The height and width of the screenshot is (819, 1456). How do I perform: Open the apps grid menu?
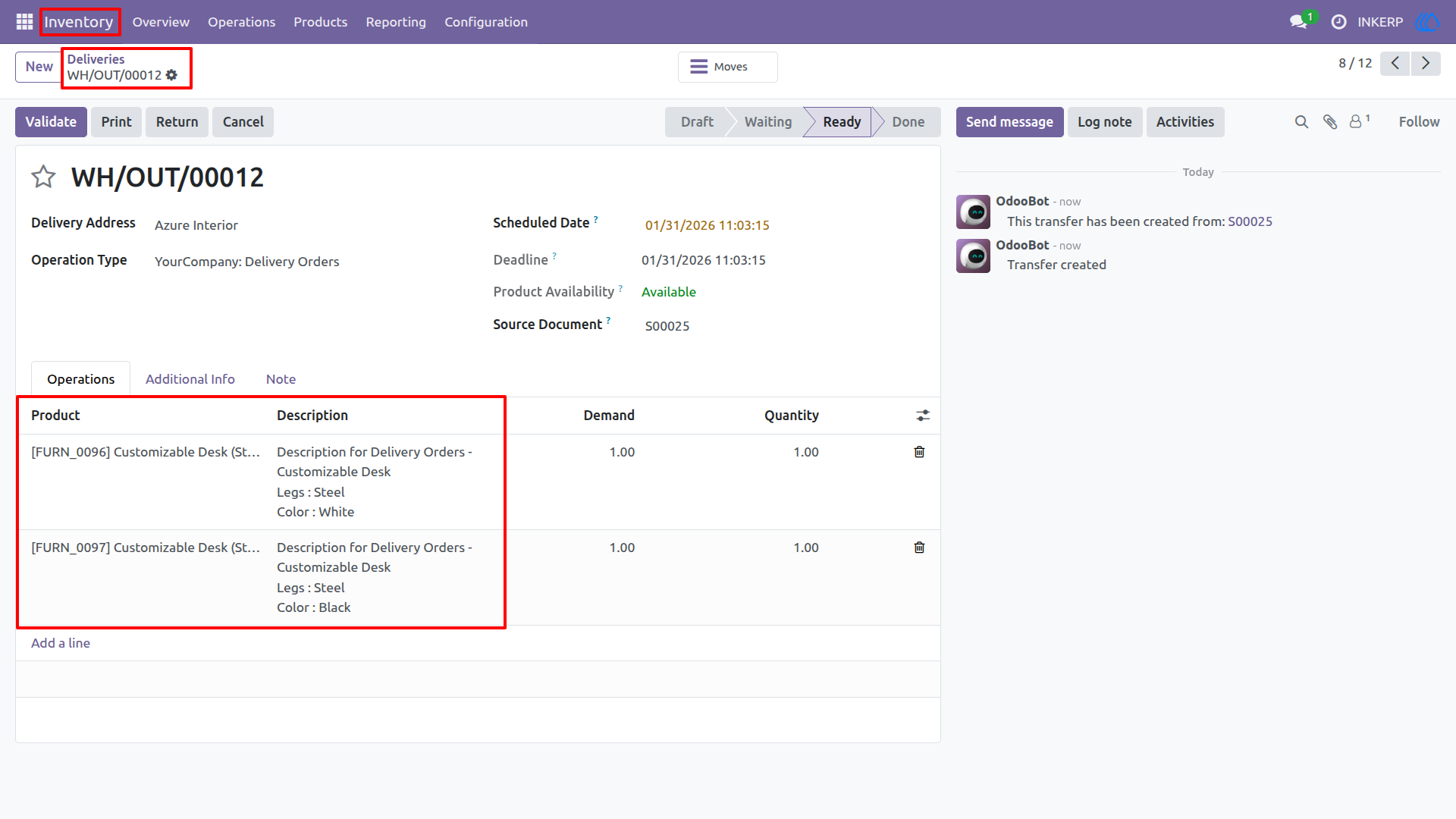pos(24,22)
